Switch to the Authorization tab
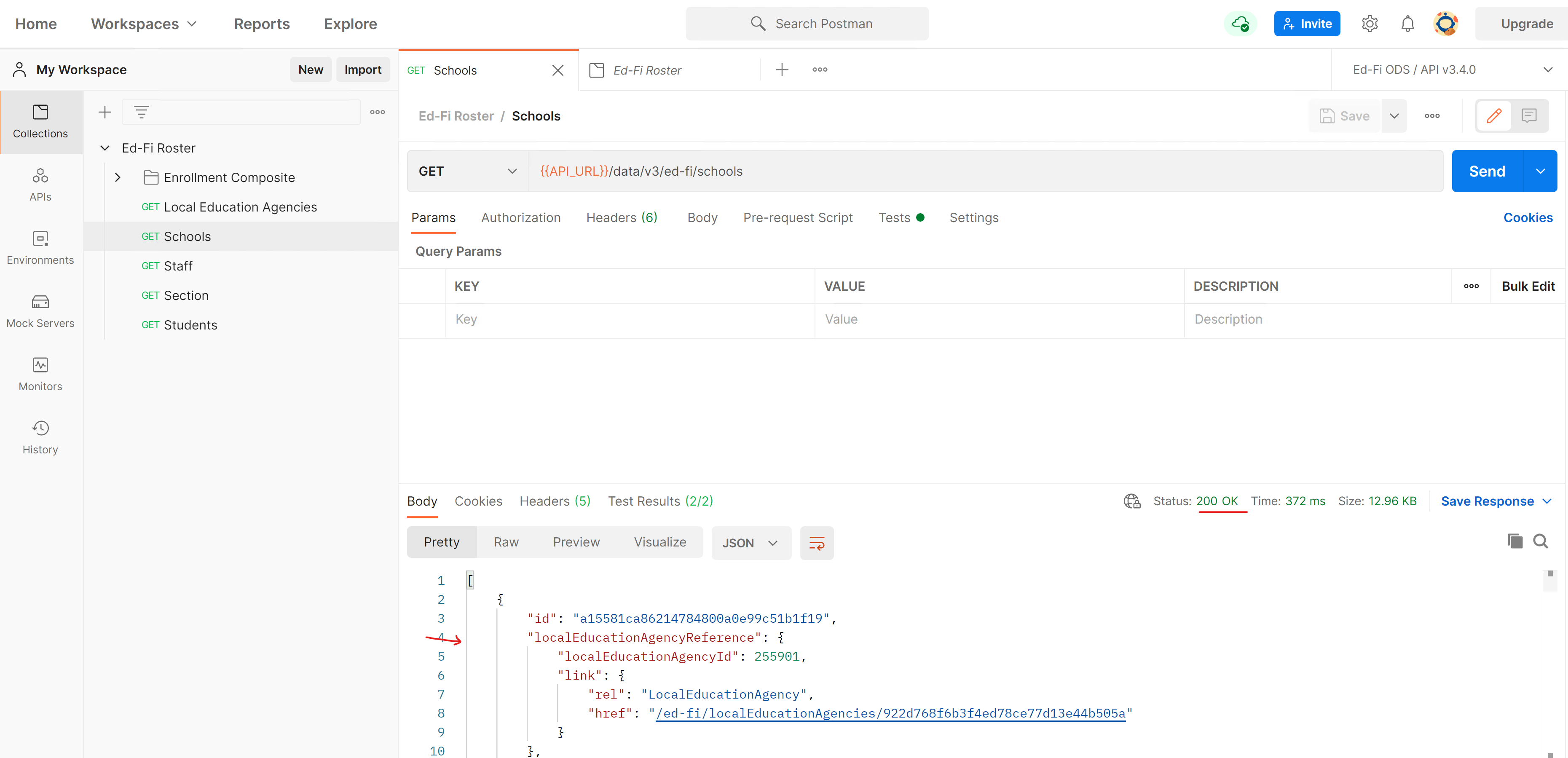 520,217
